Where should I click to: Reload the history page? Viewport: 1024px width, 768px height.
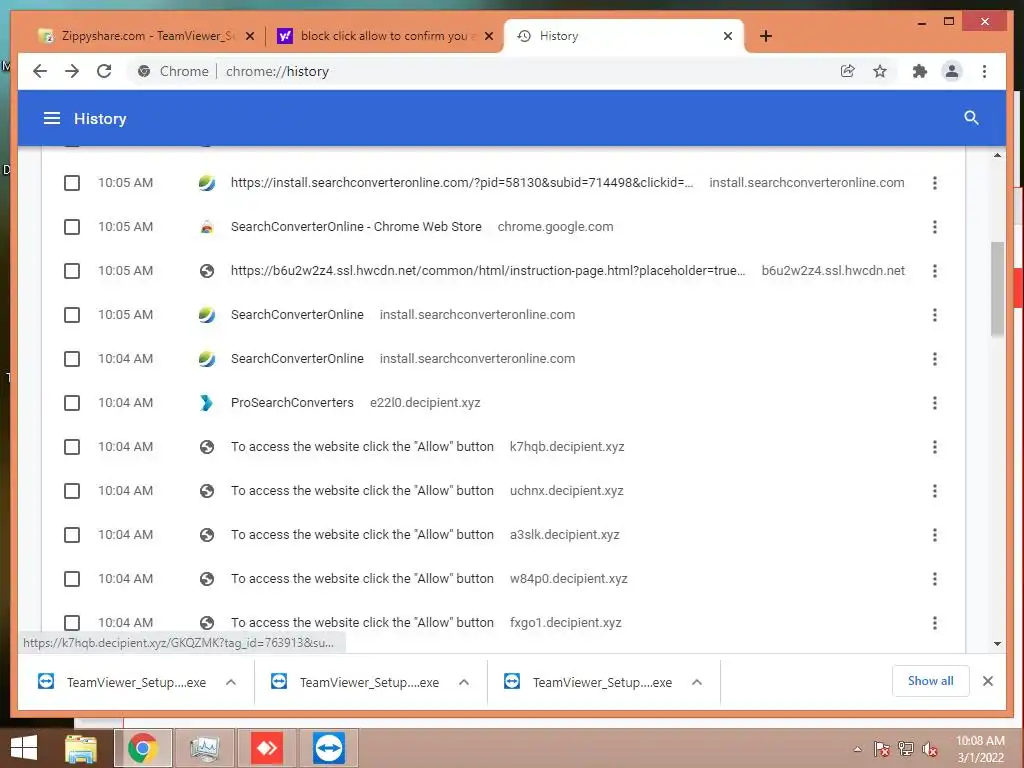(104, 71)
